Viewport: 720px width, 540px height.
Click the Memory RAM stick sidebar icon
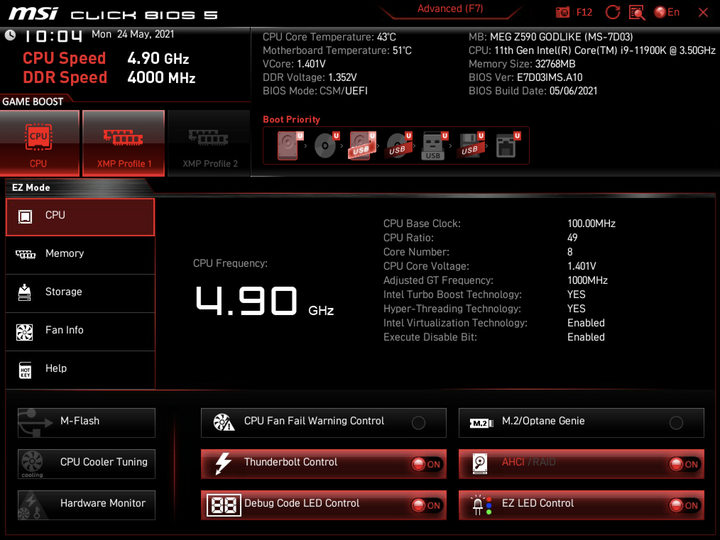25,254
